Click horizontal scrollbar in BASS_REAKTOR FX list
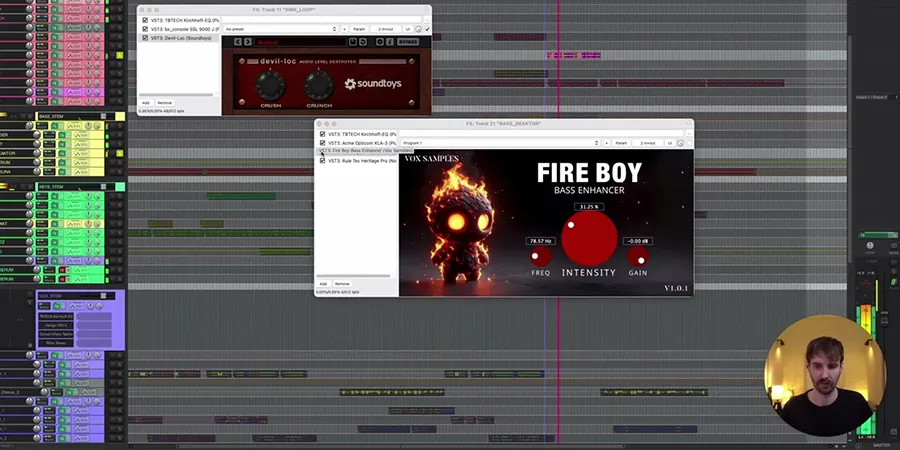The image size is (900, 450). click(353, 276)
